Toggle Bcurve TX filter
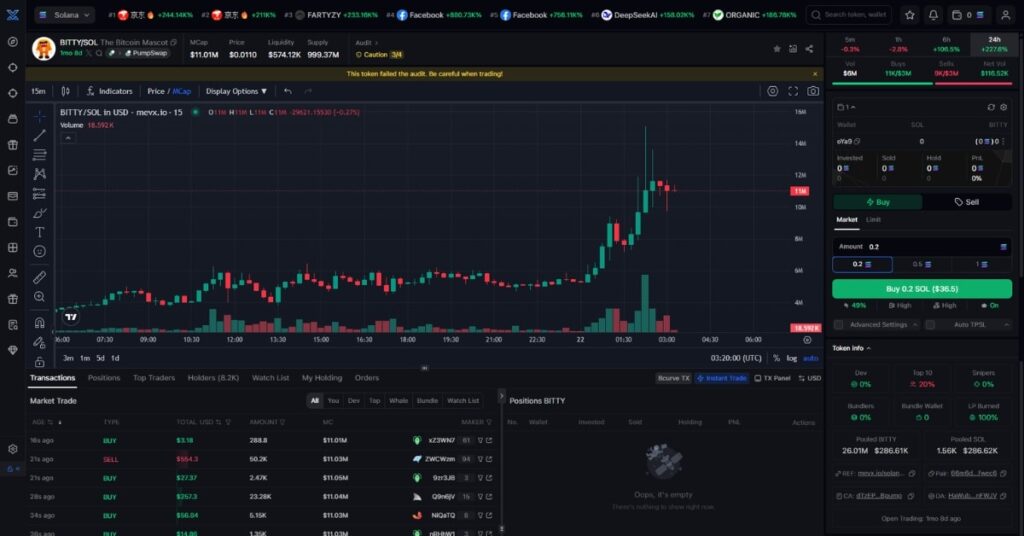This screenshot has width=1024, height=536. 673,378
